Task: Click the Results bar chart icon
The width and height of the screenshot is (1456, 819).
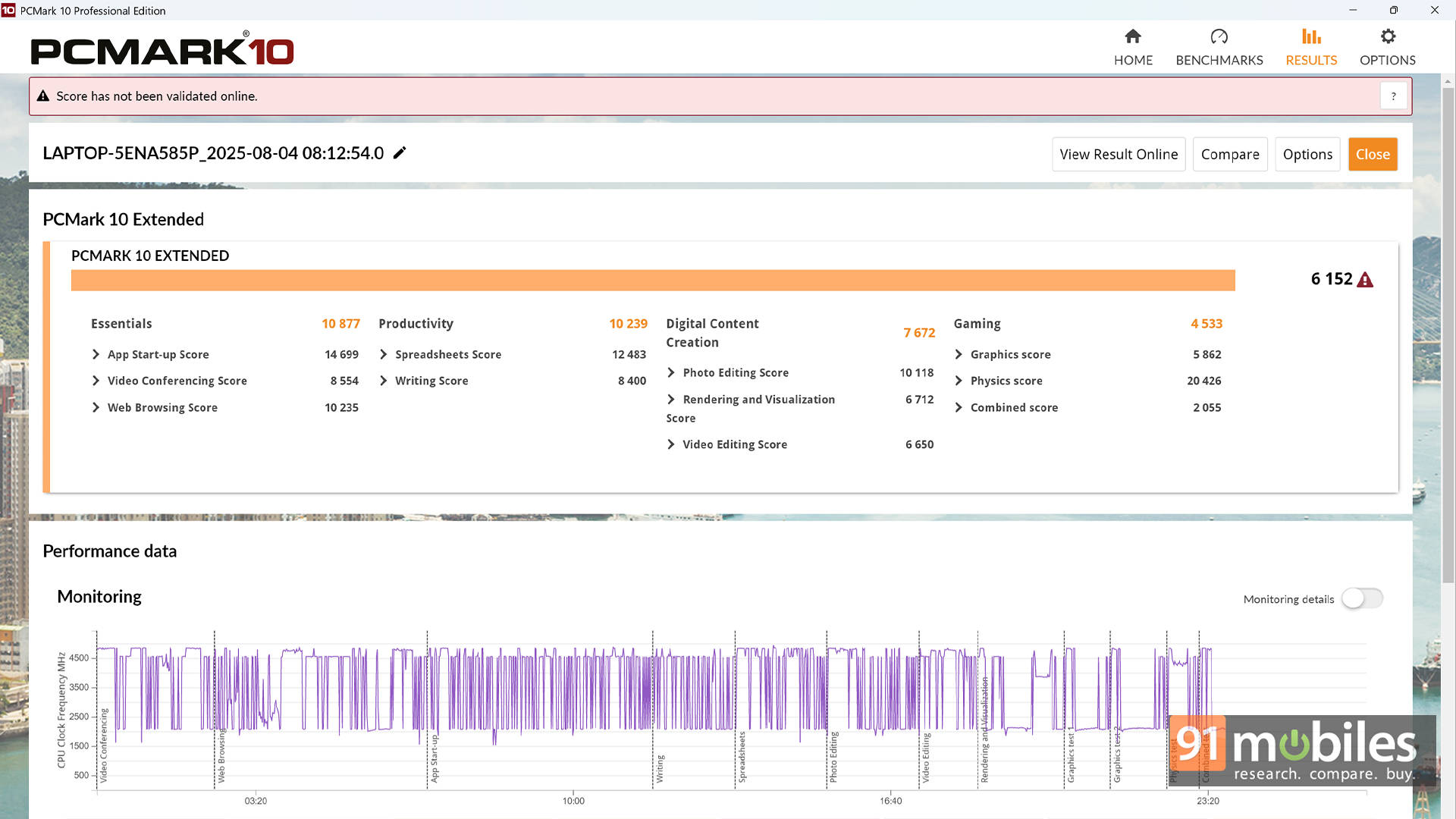Action: 1311,36
